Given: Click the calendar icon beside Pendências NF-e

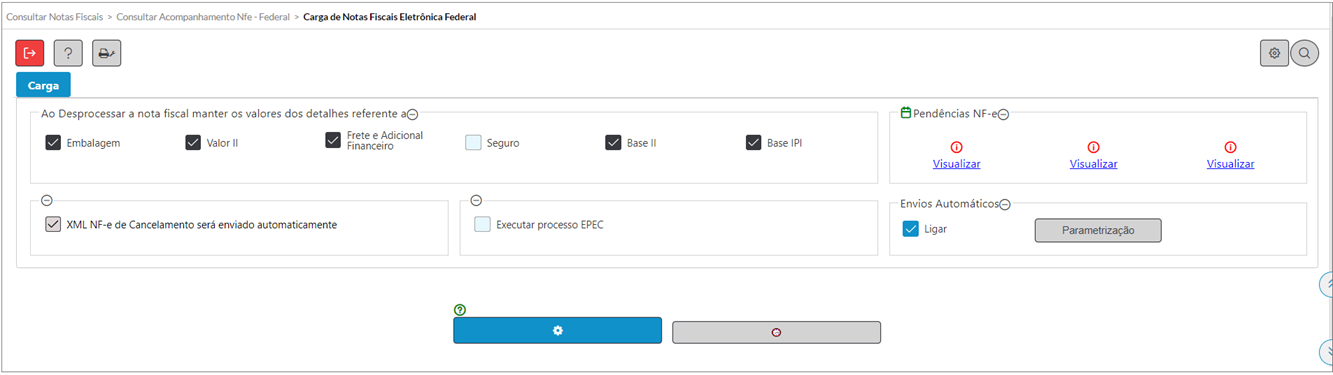Looking at the screenshot, I should (x=906, y=113).
